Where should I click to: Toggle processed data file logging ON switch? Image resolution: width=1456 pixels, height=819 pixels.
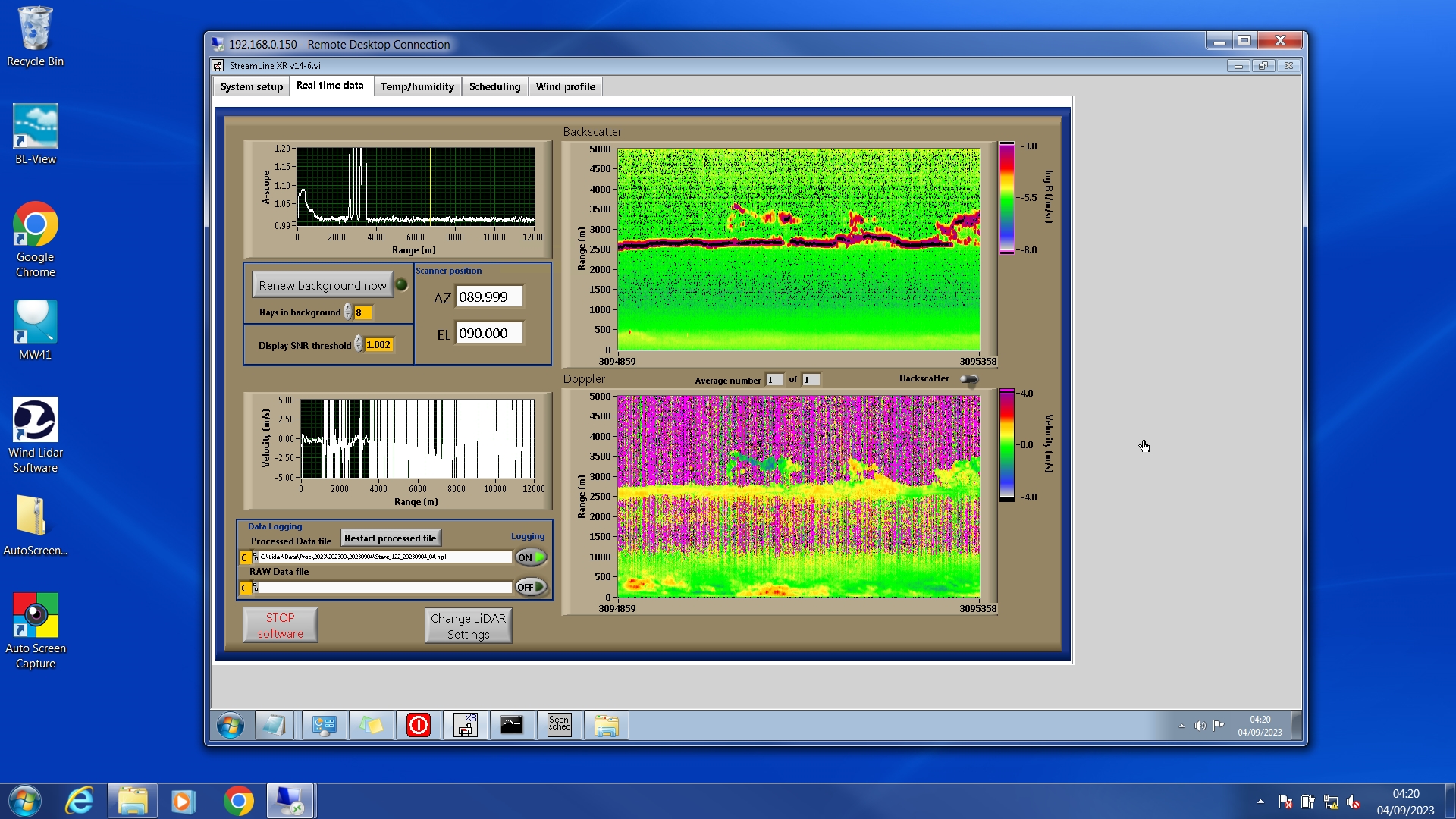pyautogui.click(x=531, y=557)
